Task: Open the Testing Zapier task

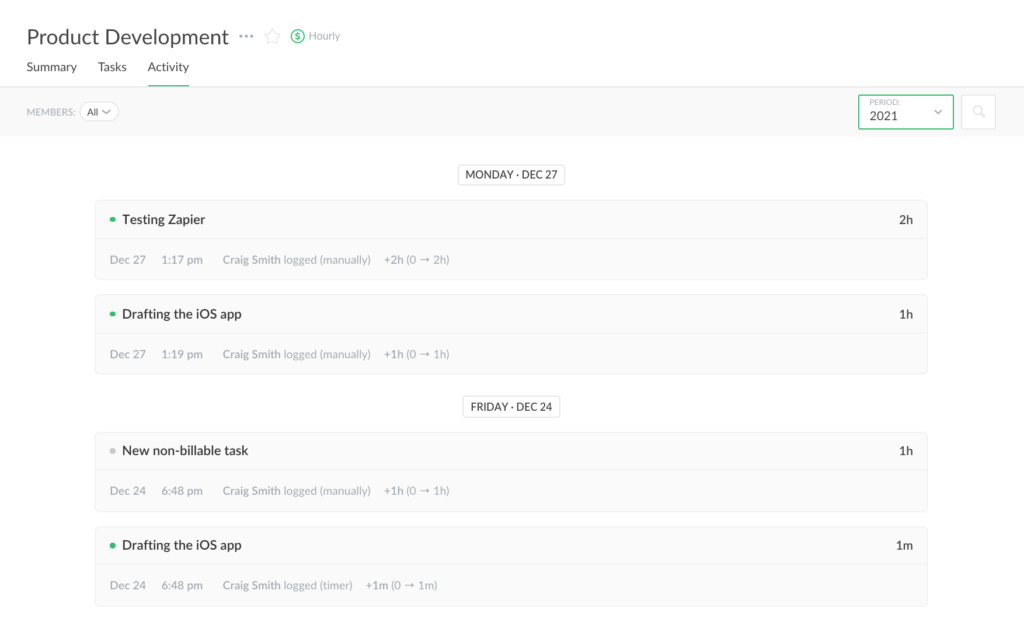Action: [163, 220]
